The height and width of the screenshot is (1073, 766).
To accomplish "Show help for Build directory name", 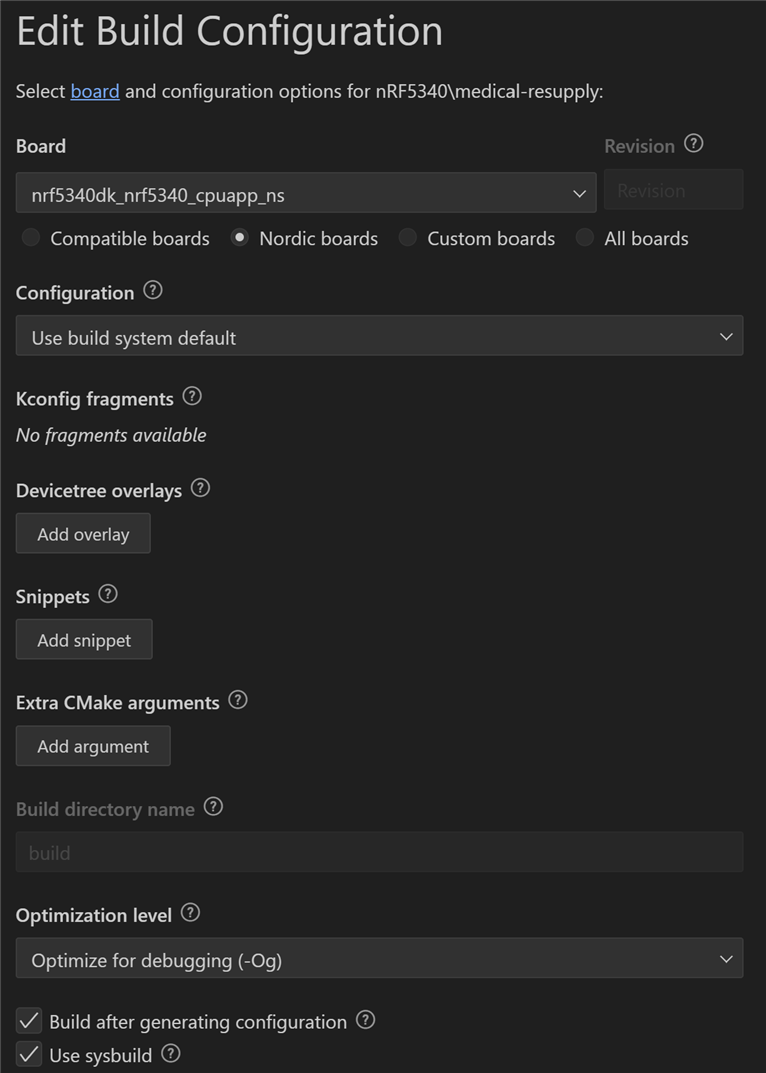I will (x=214, y=807).
